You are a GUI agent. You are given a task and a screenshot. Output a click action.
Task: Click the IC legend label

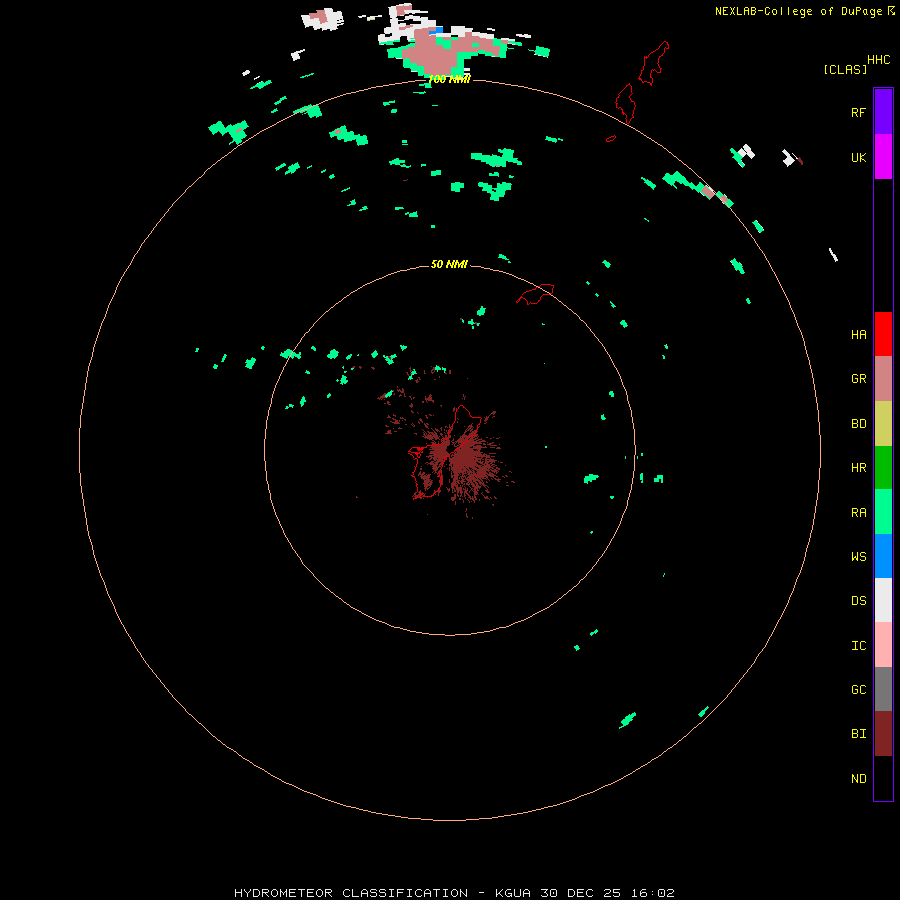coord(858,646)
